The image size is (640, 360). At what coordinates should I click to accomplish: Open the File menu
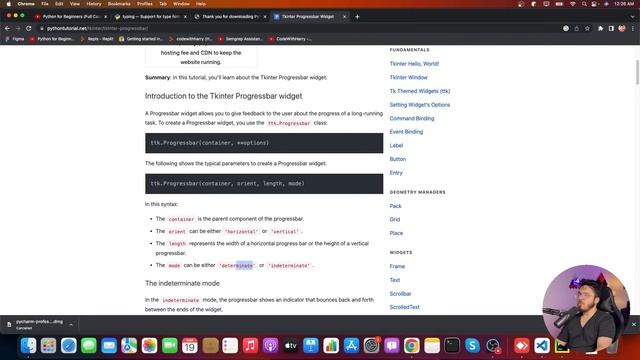coord(45,4)
